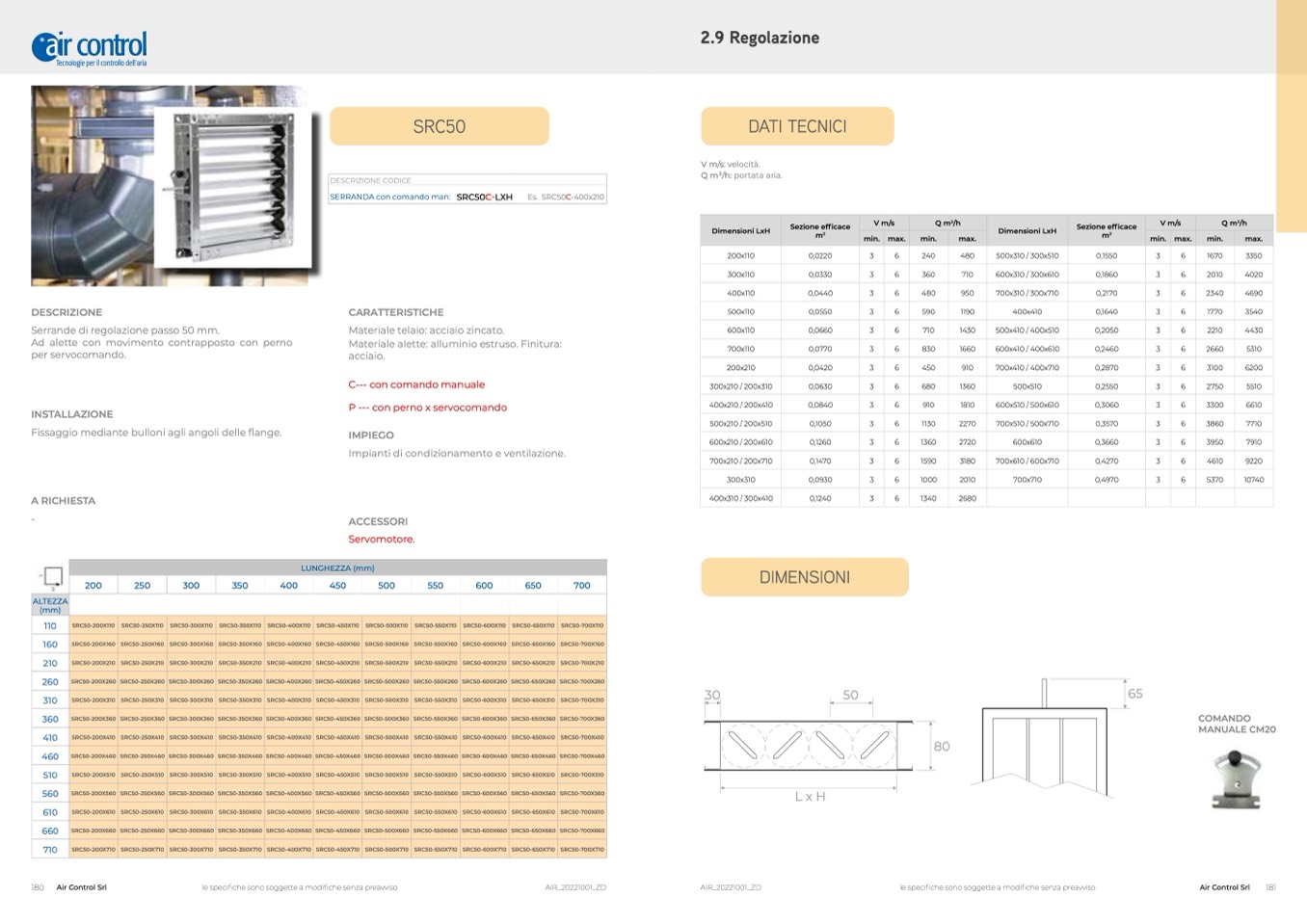Image resolution: width=1307 pixels, height=924 pixels.
Task: Open the SRC50 damper product photo
Action: coord(171,186)
